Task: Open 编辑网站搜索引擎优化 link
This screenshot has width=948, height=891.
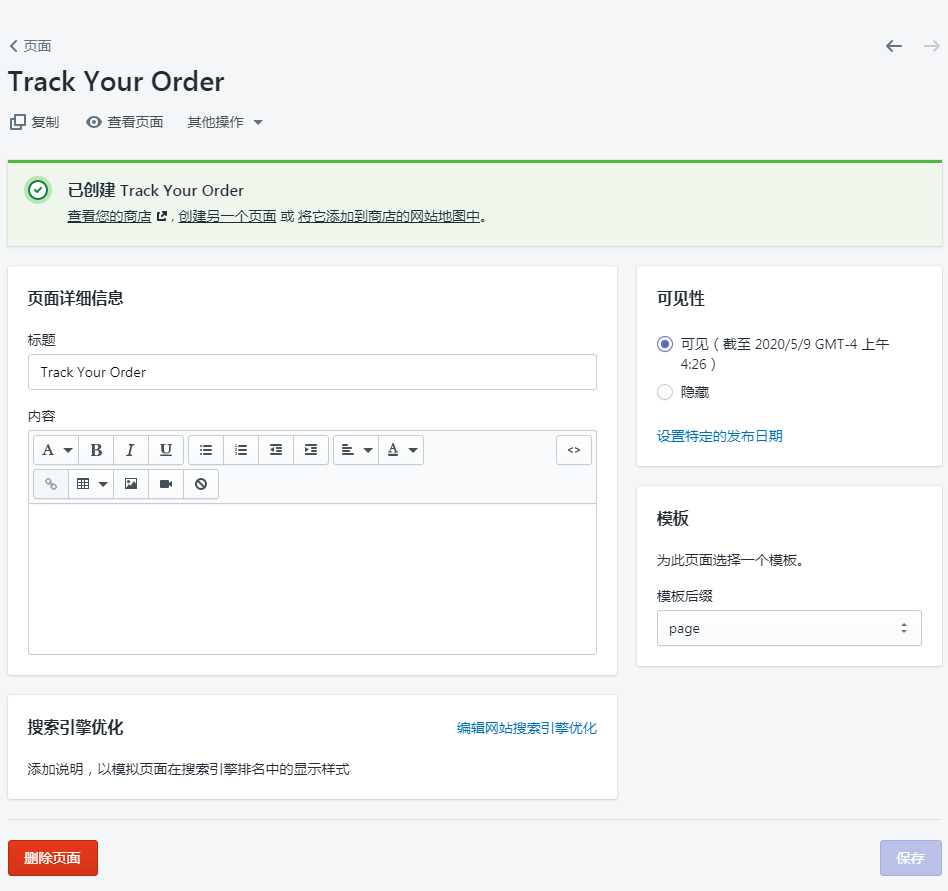Action: [x=527, y=728]
